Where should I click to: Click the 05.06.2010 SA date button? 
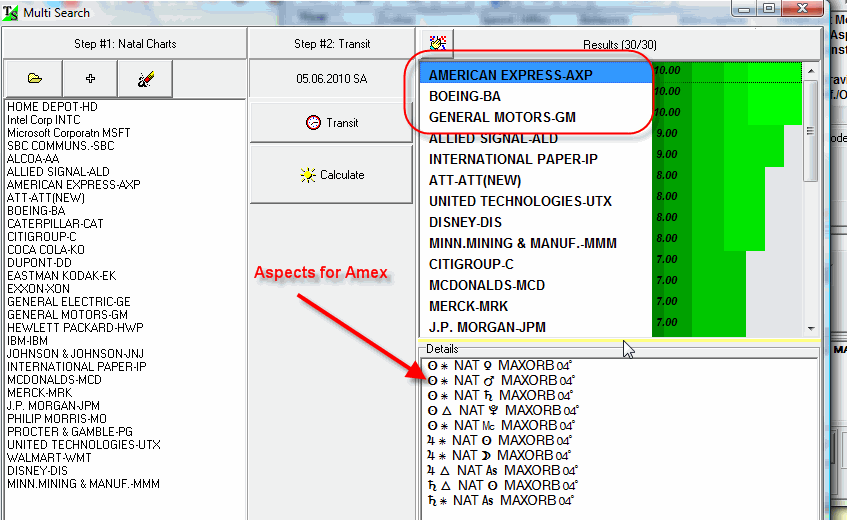331,78
